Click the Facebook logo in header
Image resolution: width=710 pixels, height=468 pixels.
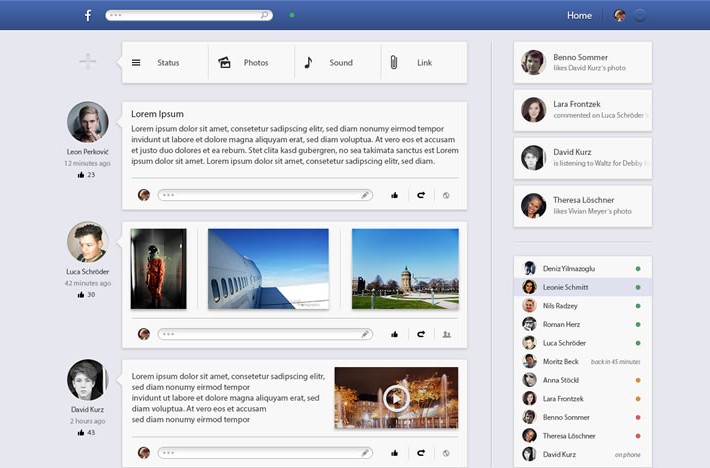click(x=88, y=15)
